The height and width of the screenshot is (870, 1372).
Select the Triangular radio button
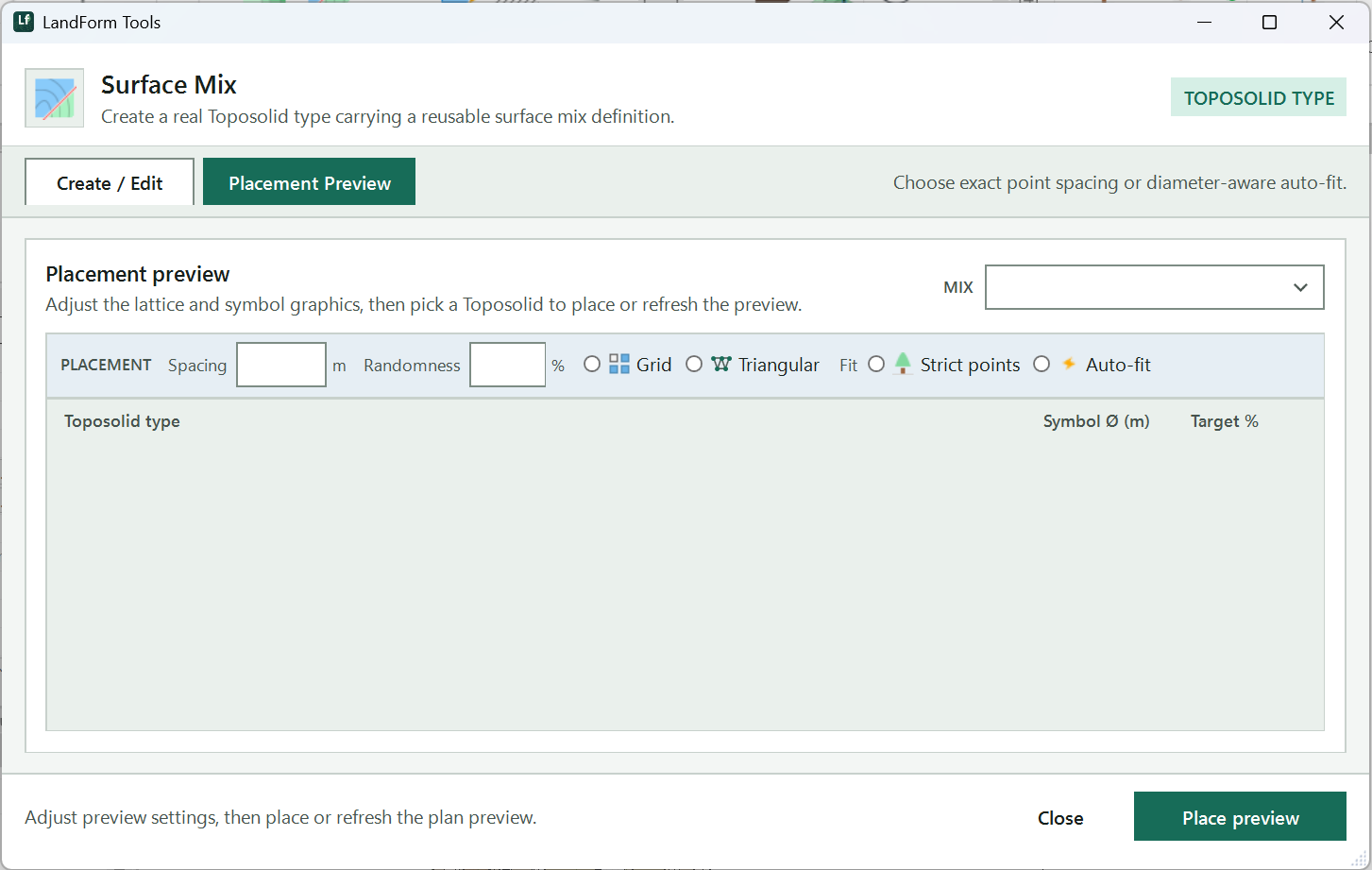(x=694, y=365)
